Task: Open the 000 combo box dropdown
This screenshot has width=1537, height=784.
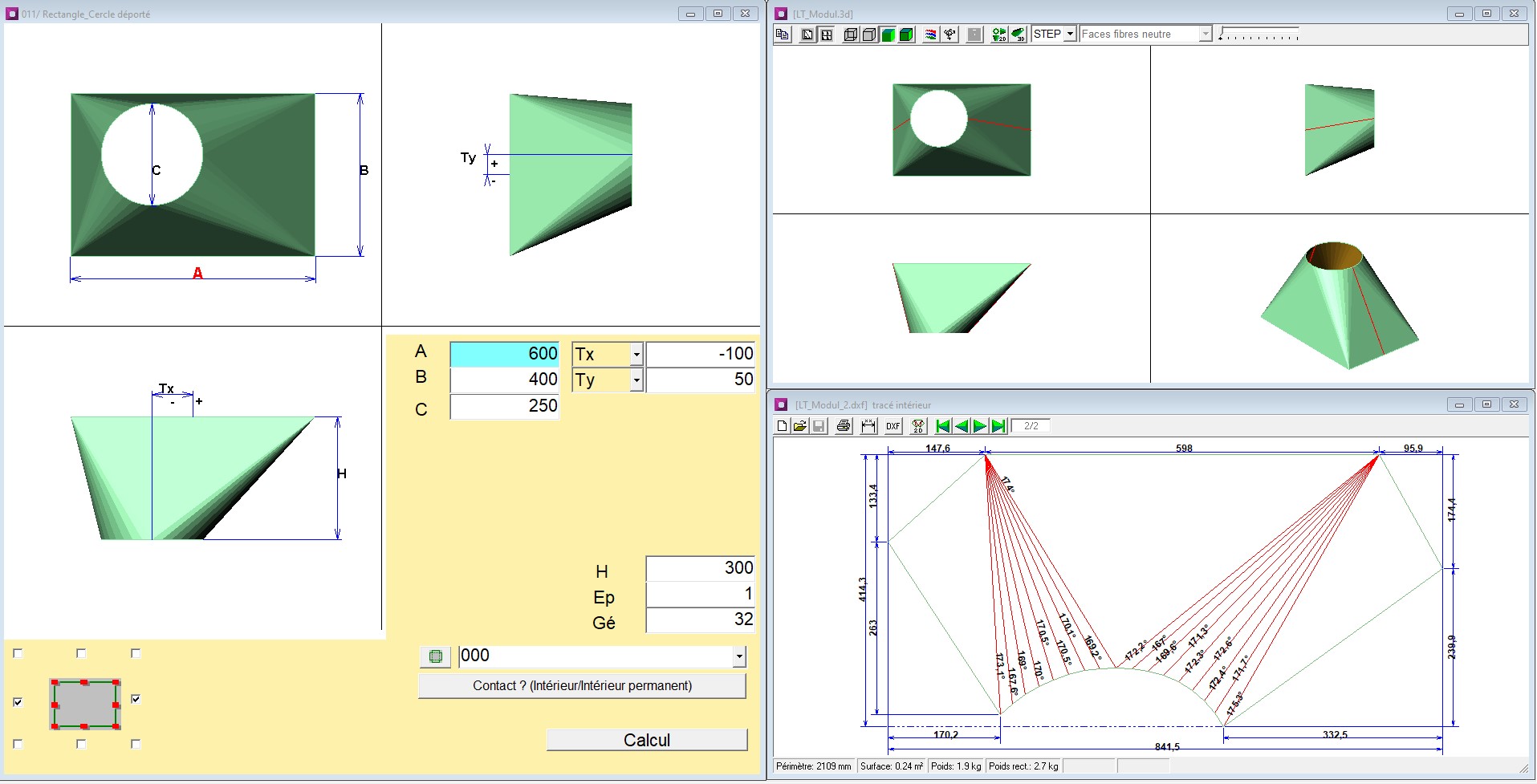Action: (739, 657)
